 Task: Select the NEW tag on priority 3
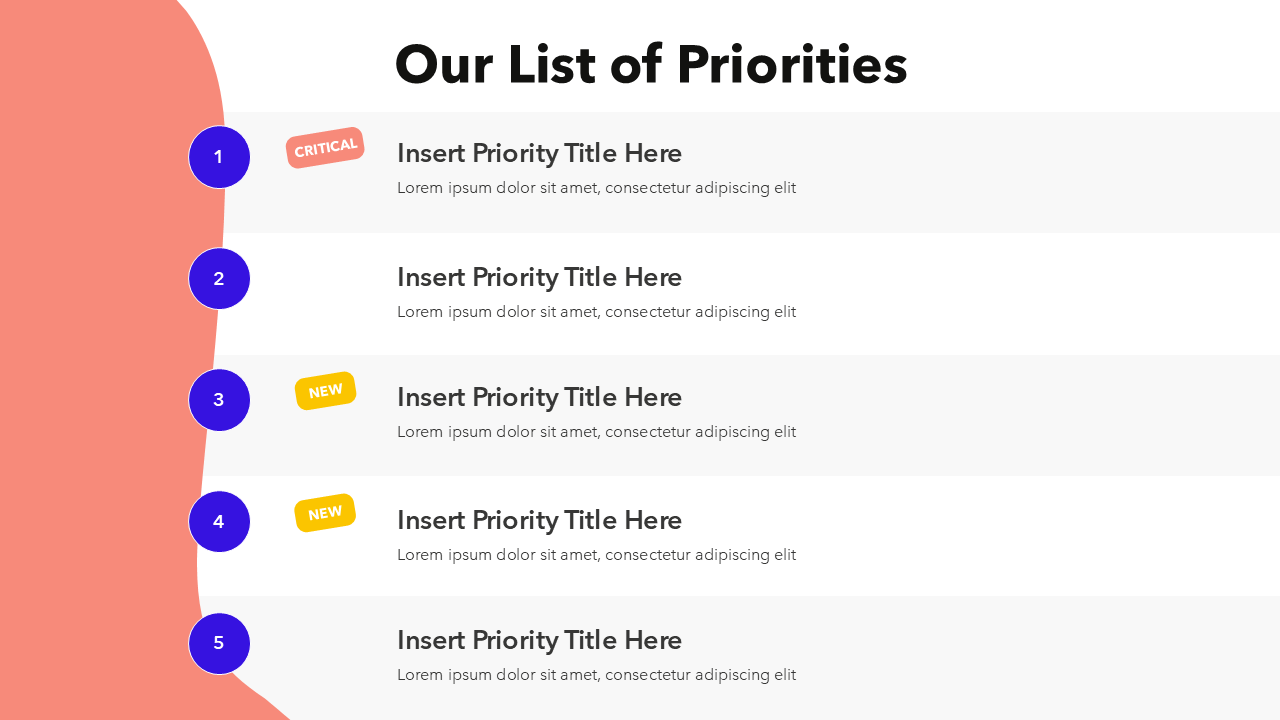(x=325, y=391)
